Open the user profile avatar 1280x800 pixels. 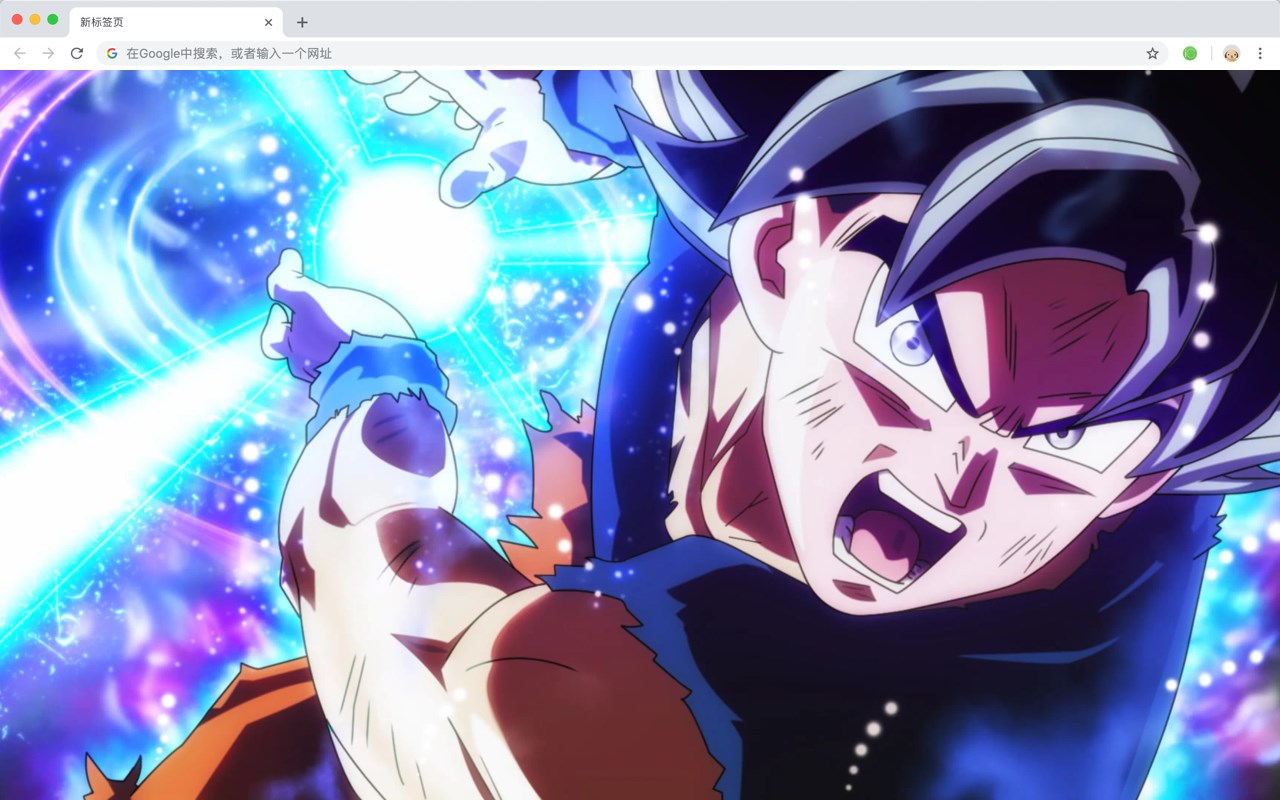coord(1231,53)
